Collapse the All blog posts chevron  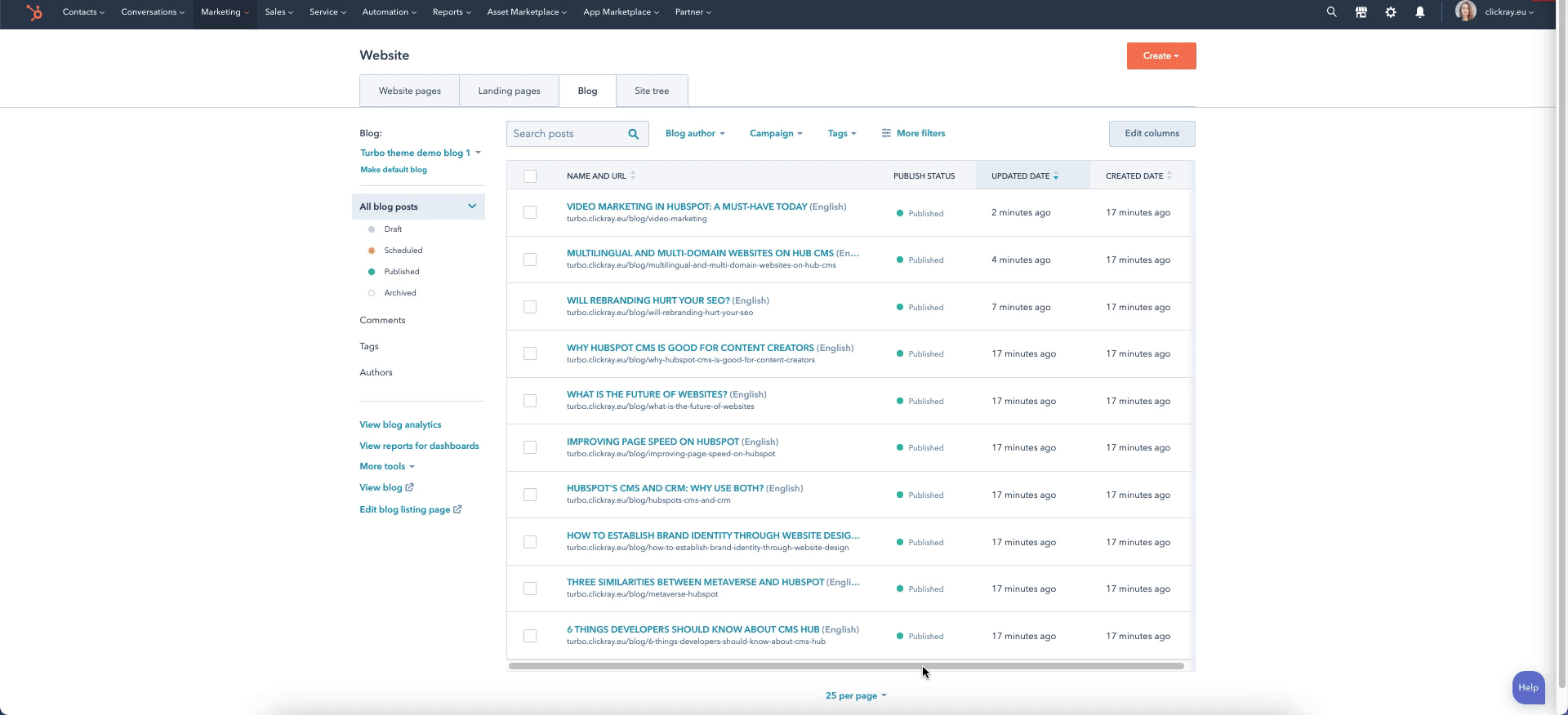471,207
